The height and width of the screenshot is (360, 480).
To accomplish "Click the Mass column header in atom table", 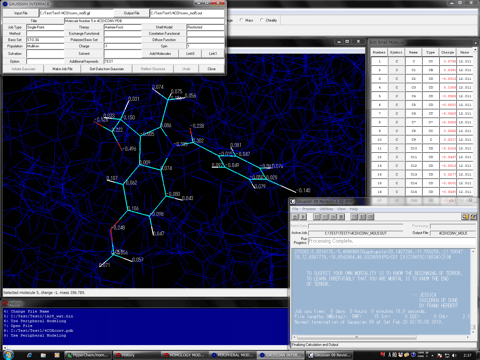I will (465, 52).
